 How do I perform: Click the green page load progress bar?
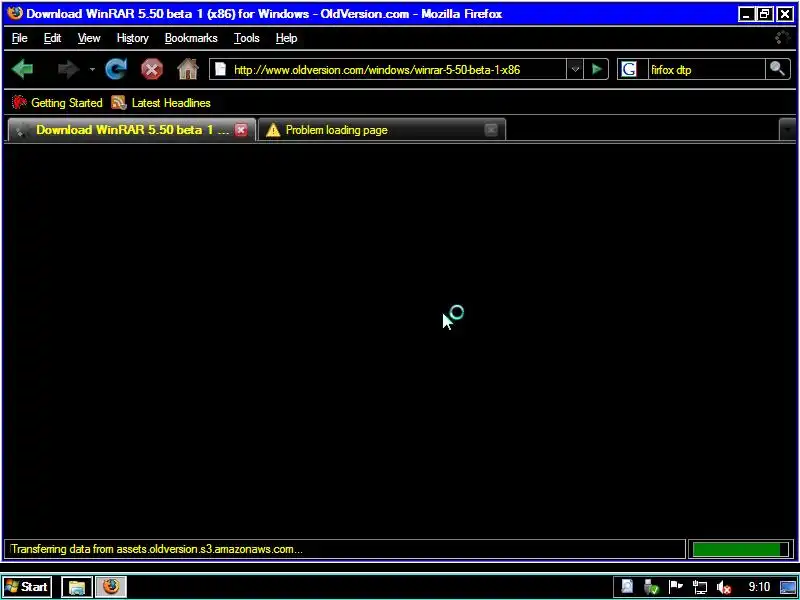(739, 549)
